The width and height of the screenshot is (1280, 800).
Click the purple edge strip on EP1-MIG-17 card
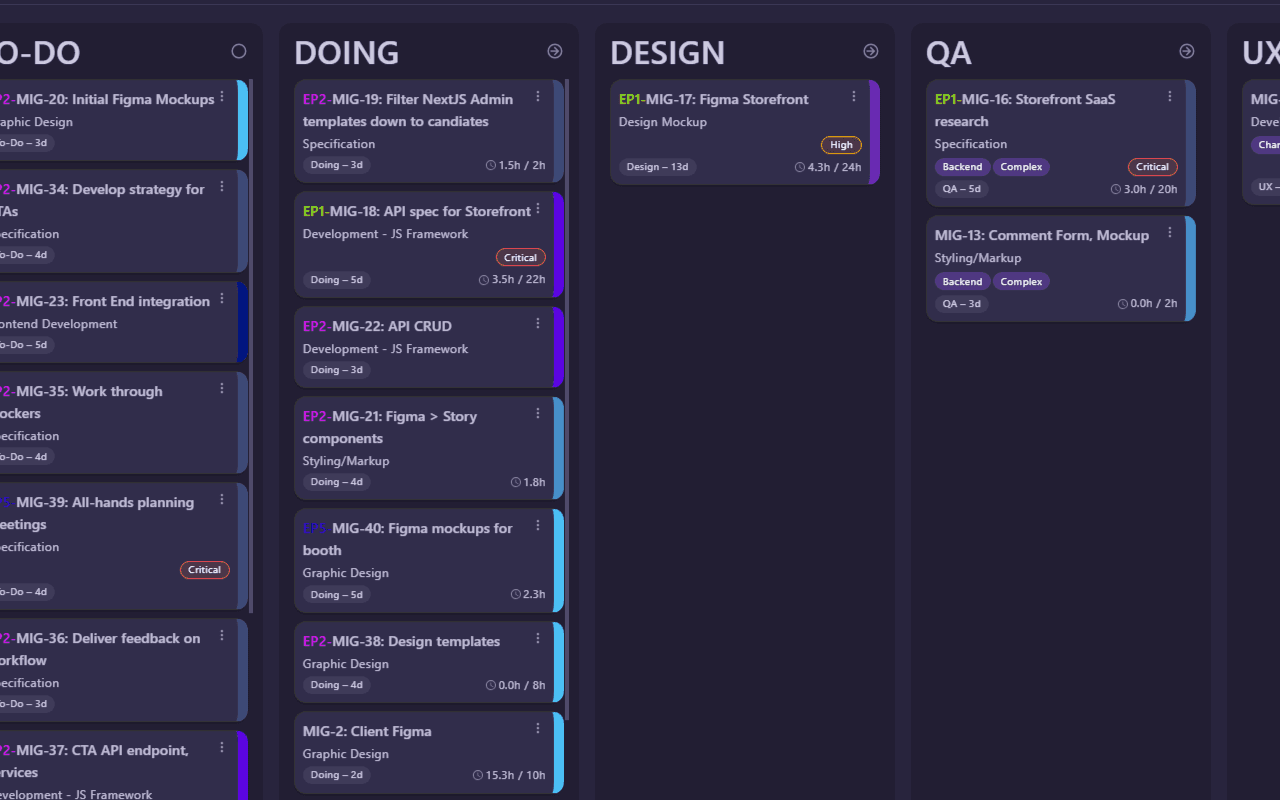pyautogui.click(x=877, y=131)
